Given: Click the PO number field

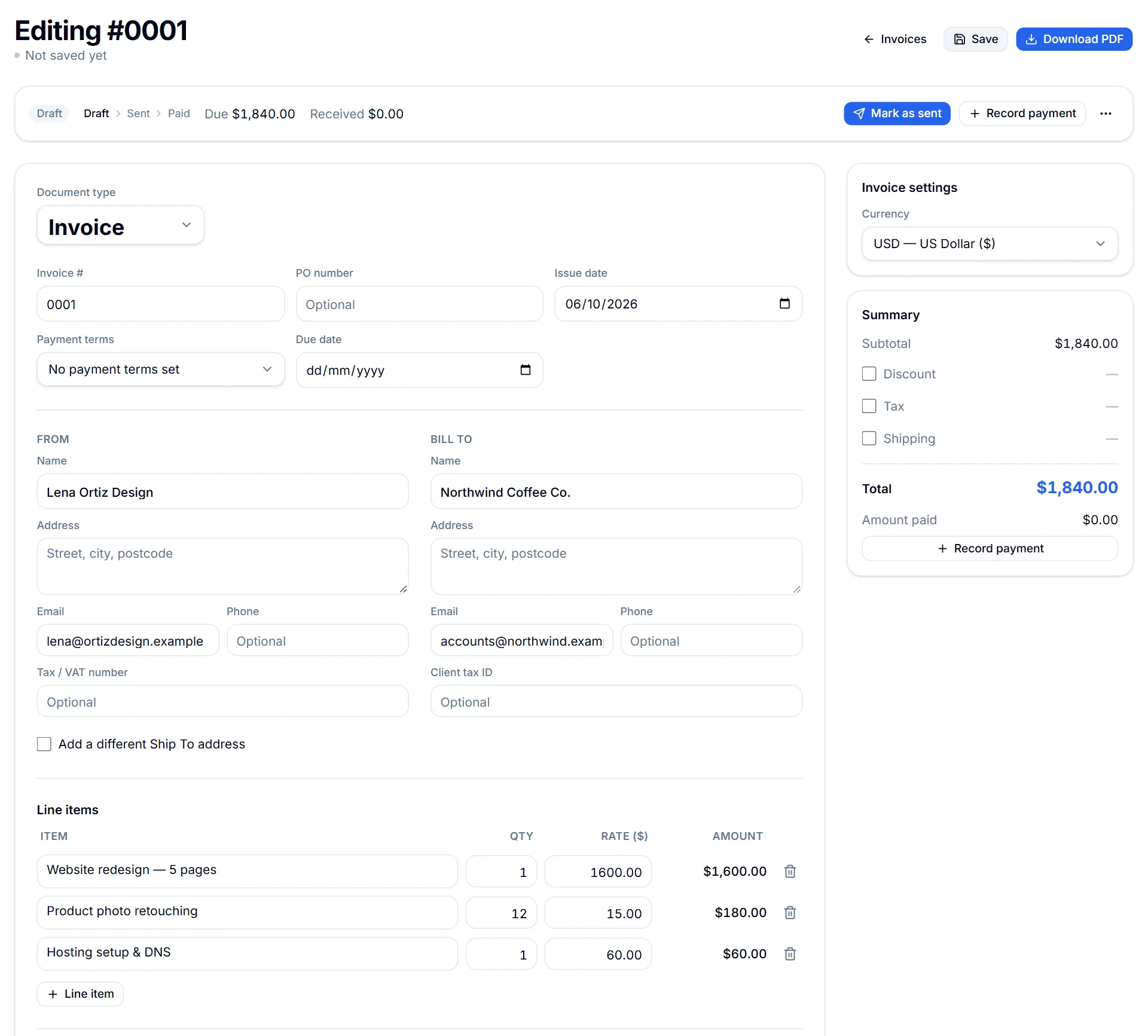Looking at the screenshot, I should pyautogui.click(x=419, y=304).
